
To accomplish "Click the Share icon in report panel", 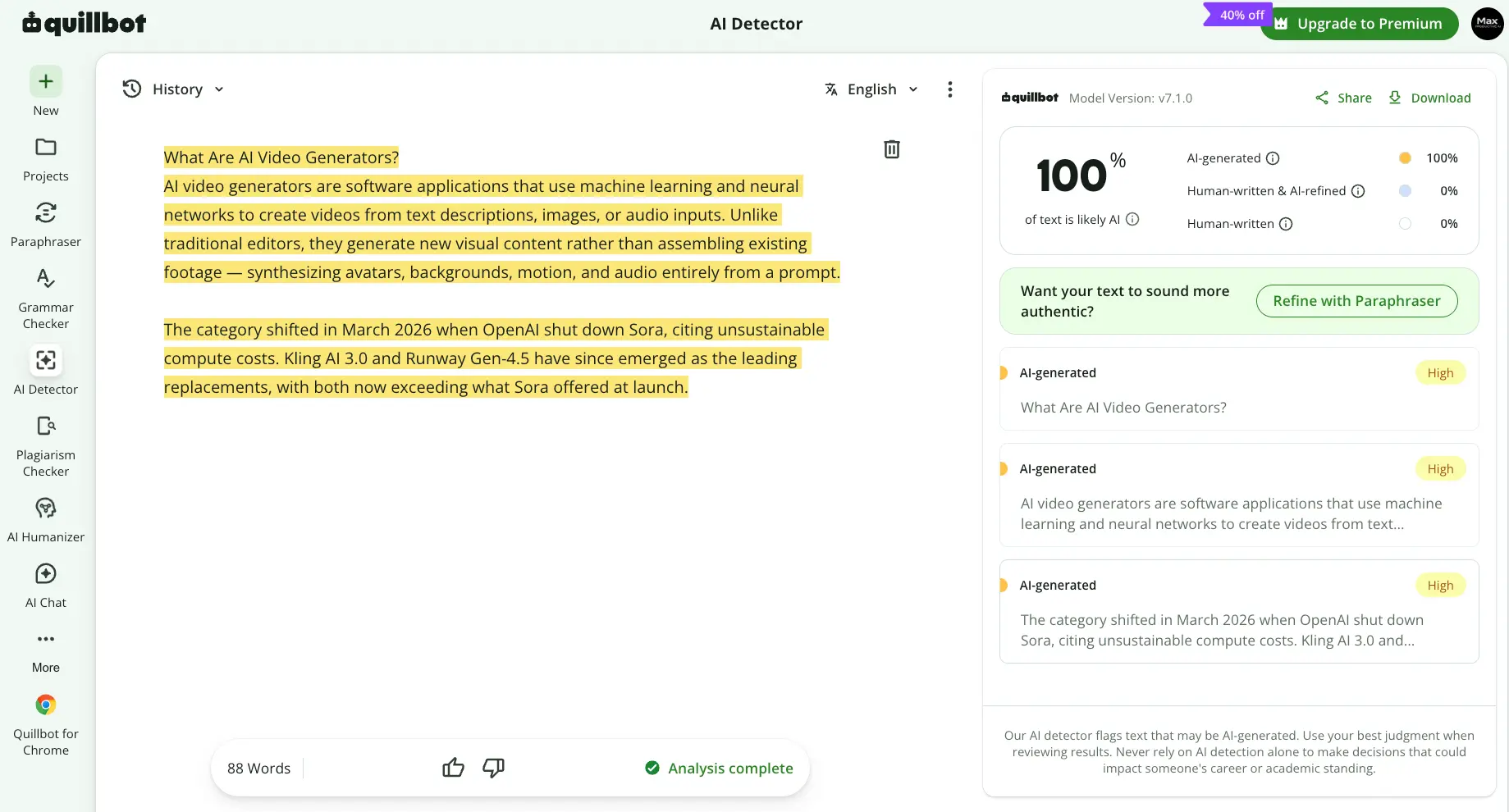I will point(1322,98).
